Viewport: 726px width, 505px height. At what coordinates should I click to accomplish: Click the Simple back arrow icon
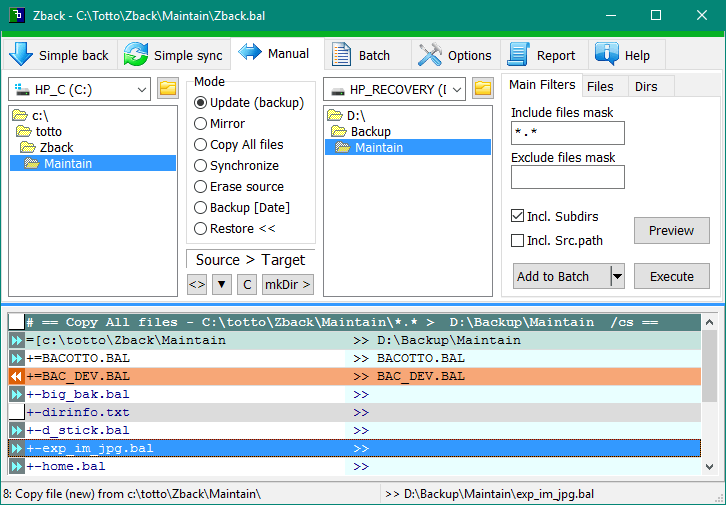coord(21,55)
